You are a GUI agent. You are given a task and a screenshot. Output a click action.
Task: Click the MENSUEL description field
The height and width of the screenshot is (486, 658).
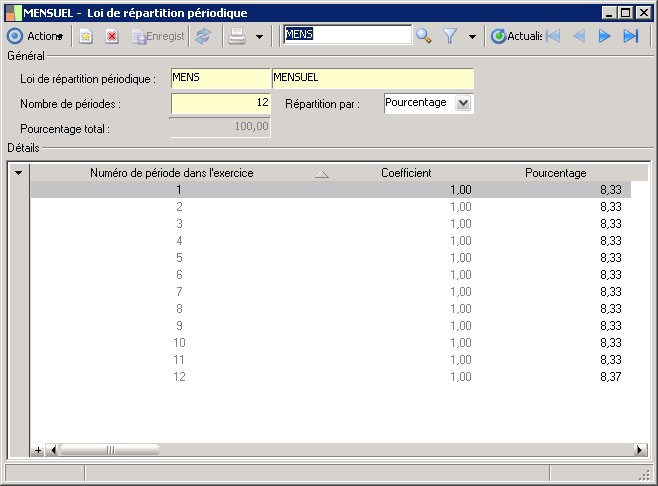(372, 78)
